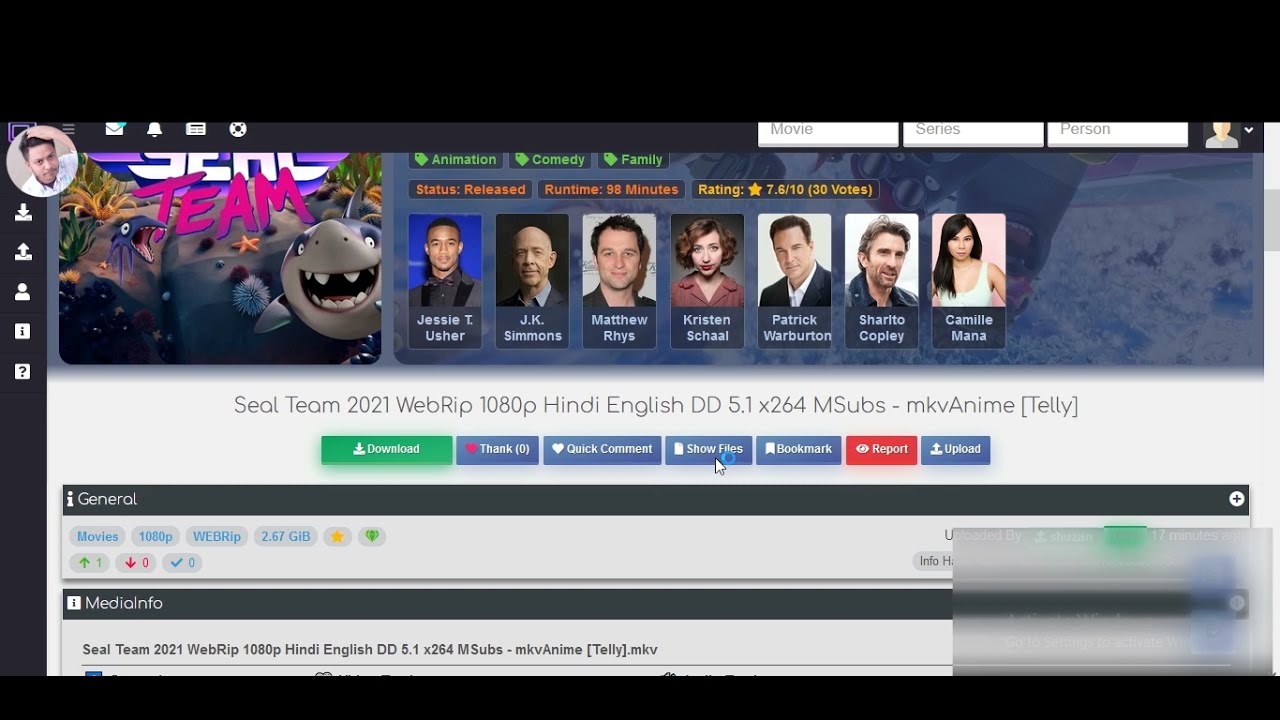The height and width of the screenshot is (720, 1280).
Task: Open Camille Mana cast card
Action: (x=969, y=281)
